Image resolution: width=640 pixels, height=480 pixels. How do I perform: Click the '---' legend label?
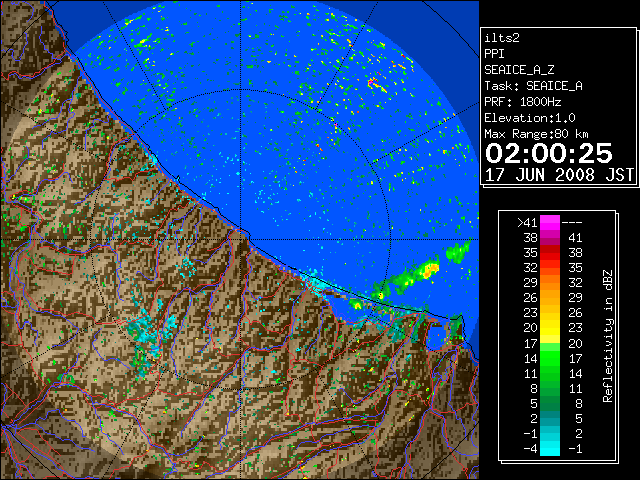[572, 222]
